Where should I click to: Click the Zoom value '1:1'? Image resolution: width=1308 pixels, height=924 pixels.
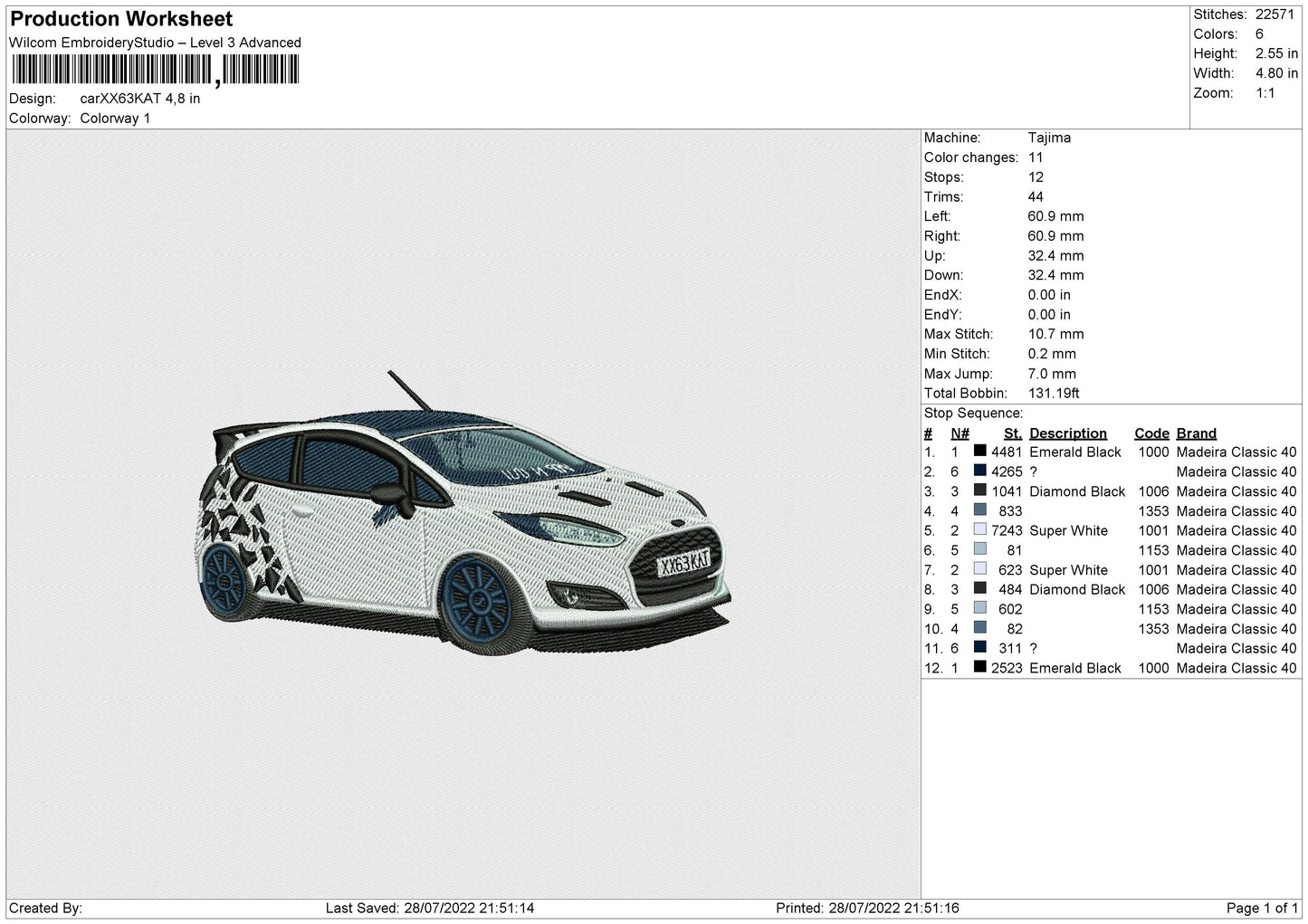click(x=1265, y=93)
